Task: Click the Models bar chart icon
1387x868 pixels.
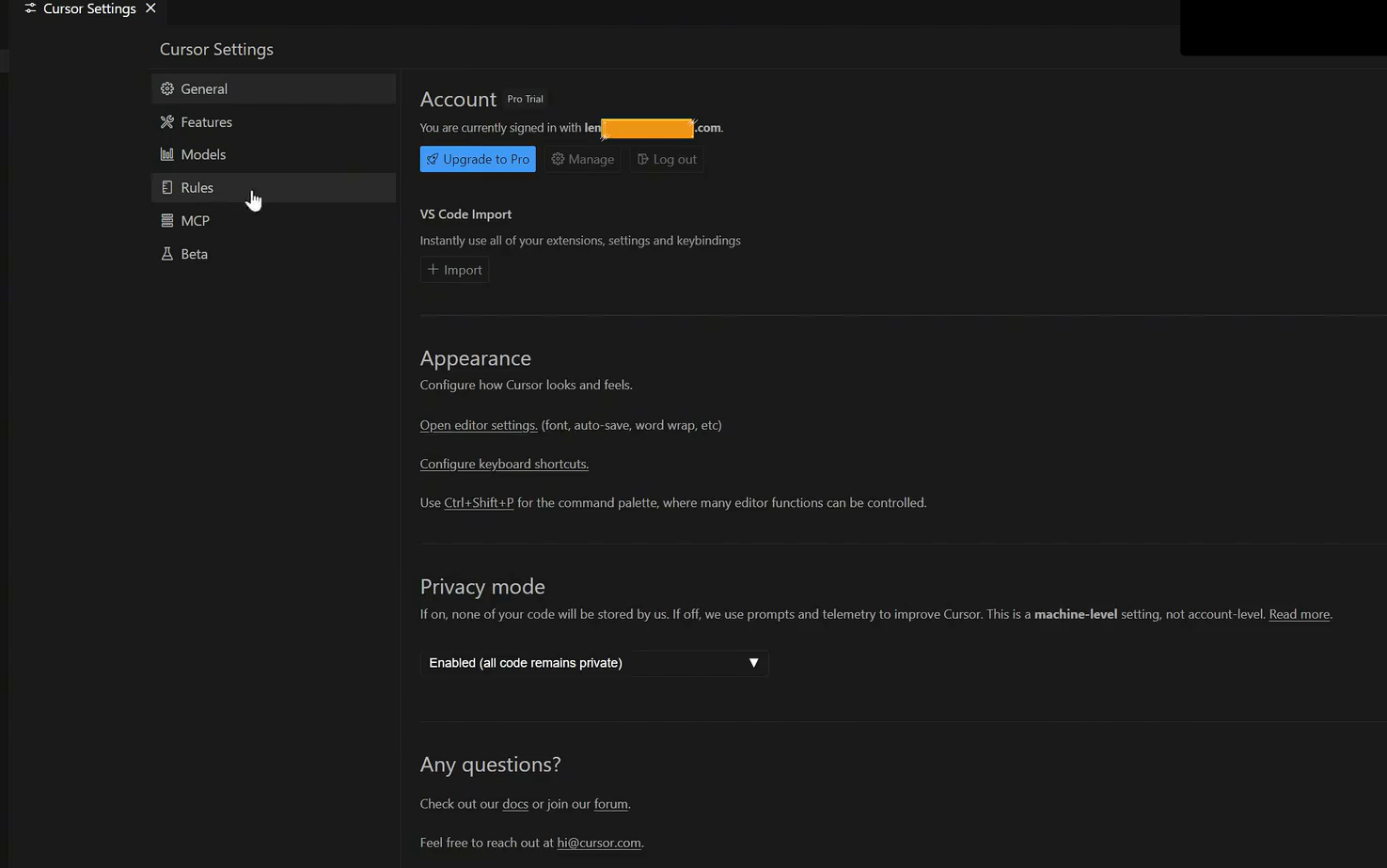Action: click(x=167, y=154)
